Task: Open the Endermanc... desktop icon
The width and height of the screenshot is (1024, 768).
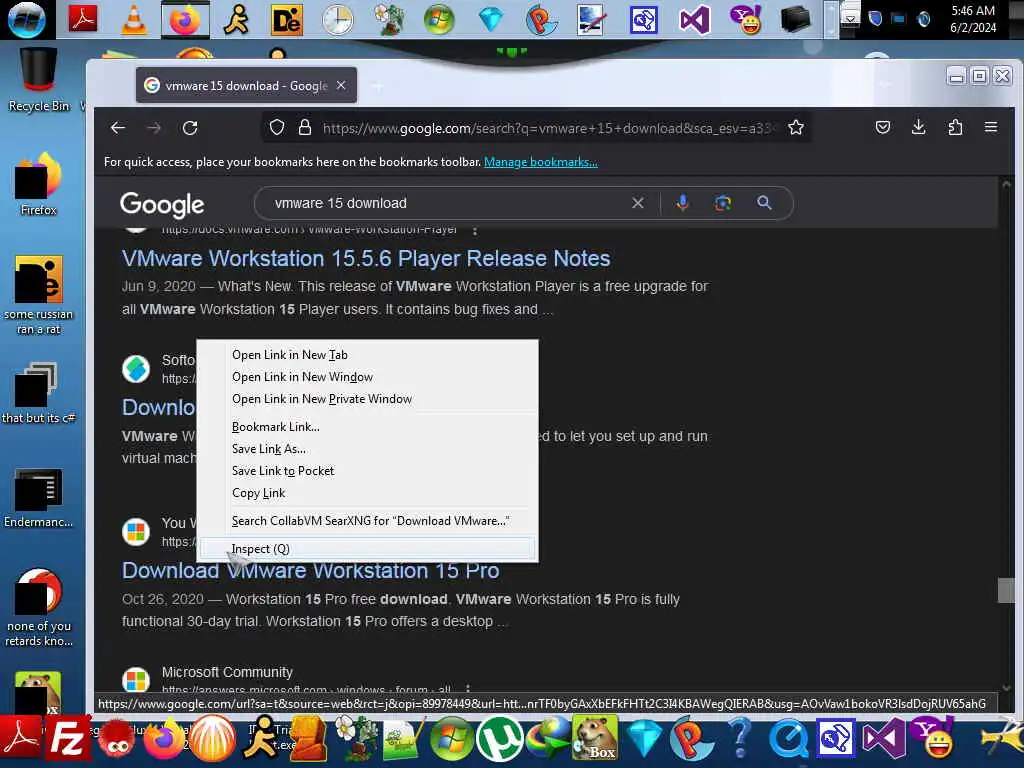Action: coord(39,498)
